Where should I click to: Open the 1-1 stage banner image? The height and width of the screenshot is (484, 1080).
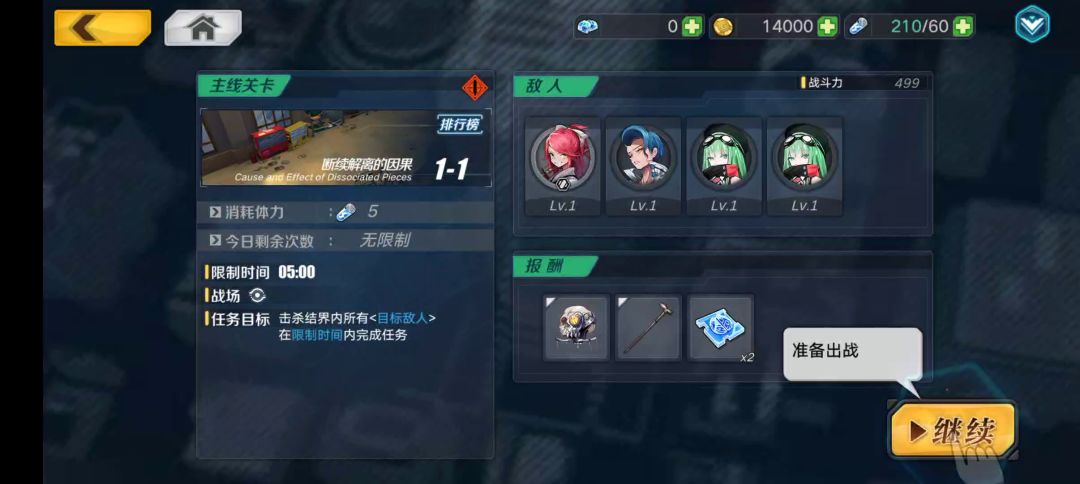(x=346, y=147)
